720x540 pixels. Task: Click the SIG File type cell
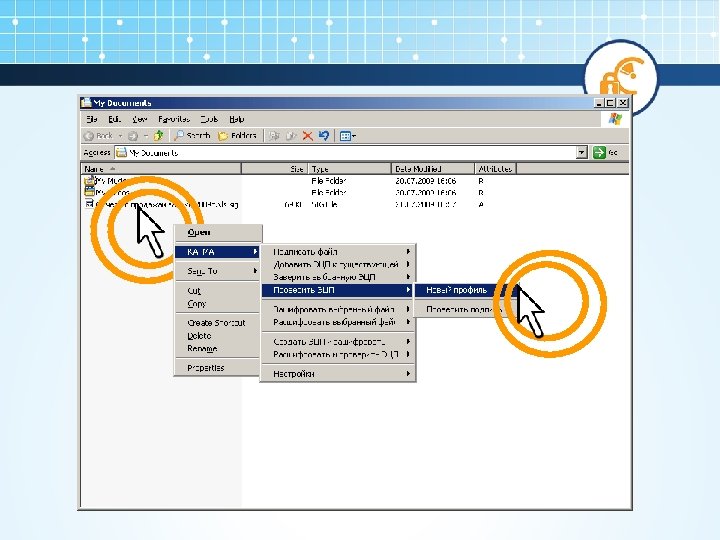pyautogui.click(x=325, y=204)
